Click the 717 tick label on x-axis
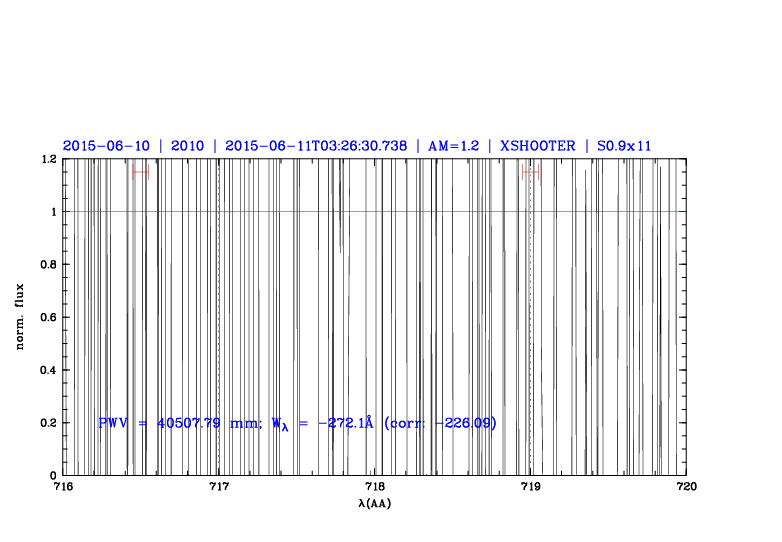The image size is (782, 542). (218, 487)
